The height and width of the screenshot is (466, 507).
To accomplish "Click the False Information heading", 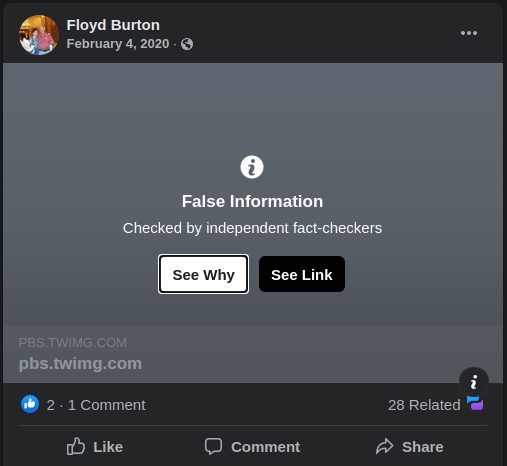I will (252, 201).
